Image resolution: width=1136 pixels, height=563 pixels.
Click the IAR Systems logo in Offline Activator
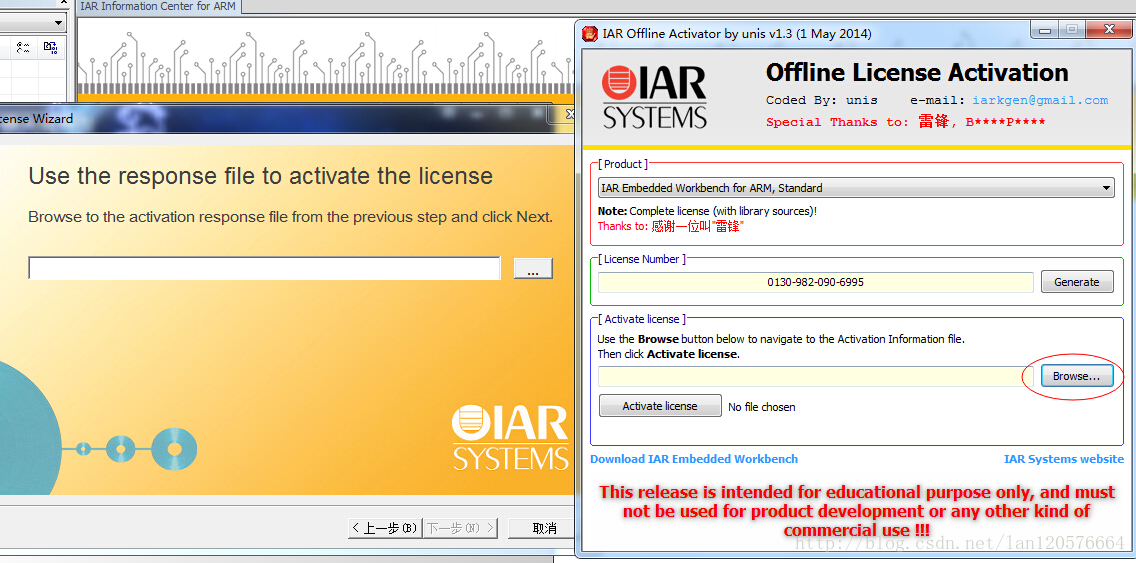[654, 97]
